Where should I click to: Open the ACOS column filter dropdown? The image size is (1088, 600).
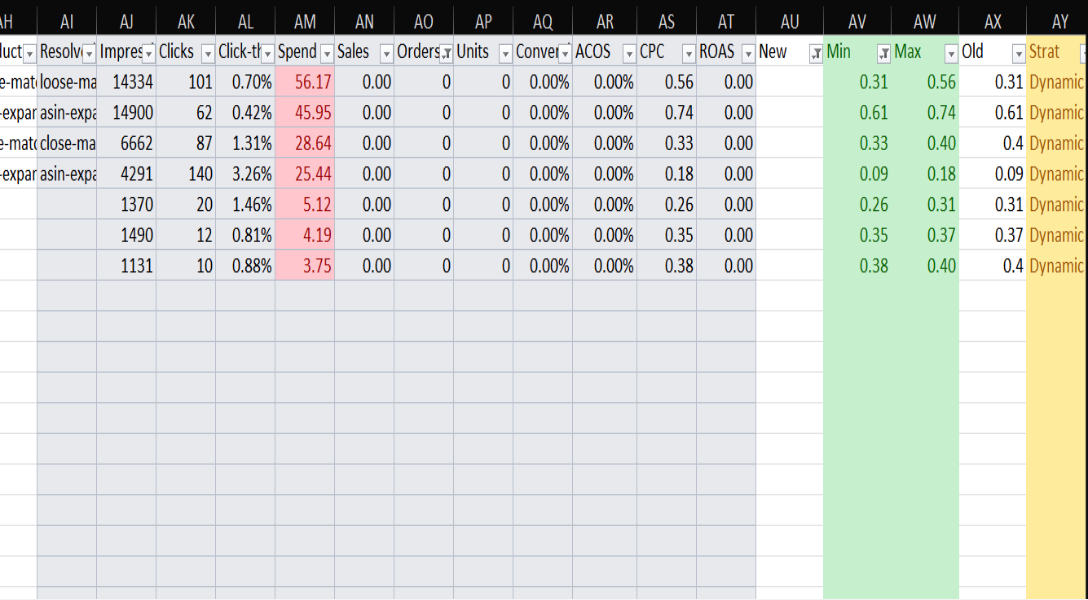629,53
